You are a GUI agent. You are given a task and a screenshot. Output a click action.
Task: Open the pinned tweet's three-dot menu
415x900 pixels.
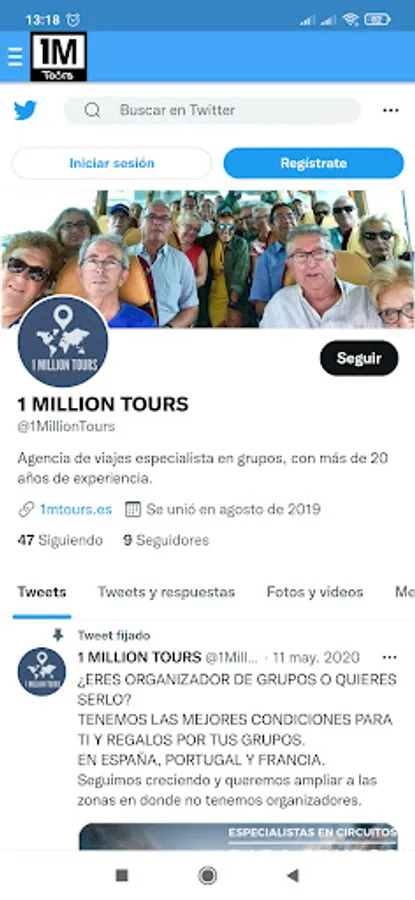[x=390, y=657]
